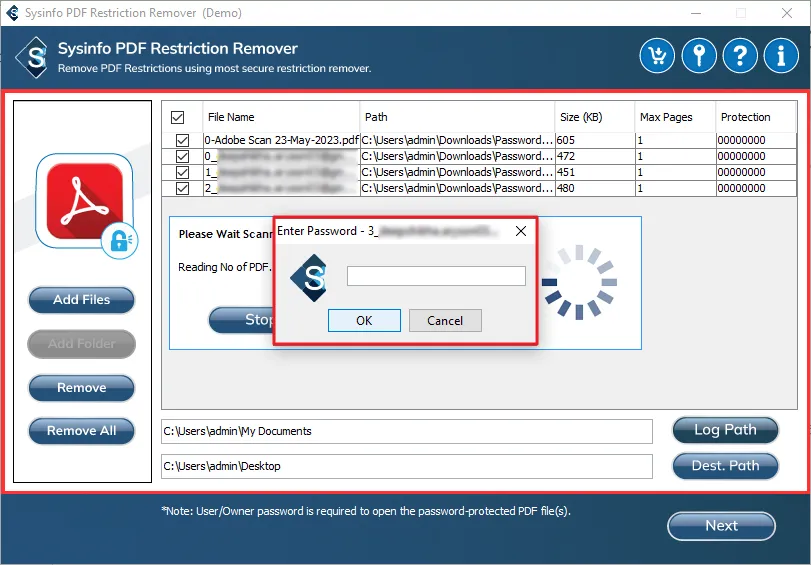Image resolution: width=811 pixels, height=565 pixels.
Task: Click the Stop button in the scanning panel
Action: click(x=241, y=320)
